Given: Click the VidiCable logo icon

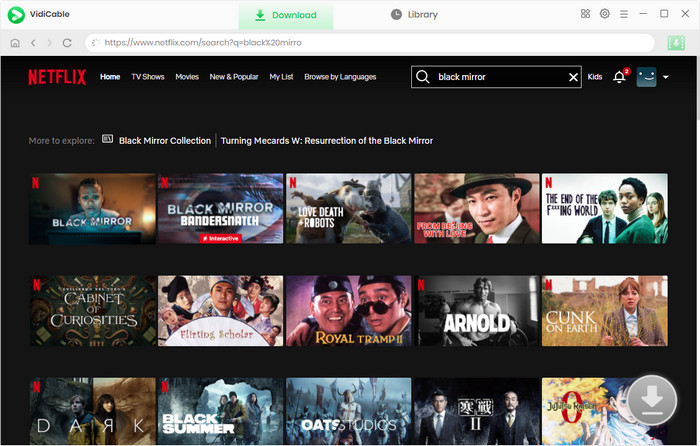Looking at the screenshot, I should 16,15.
